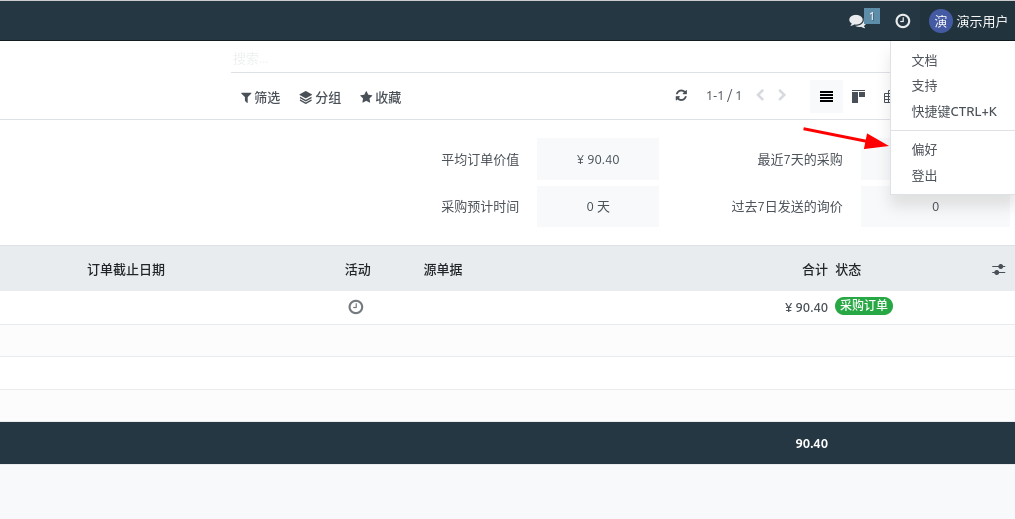Click the activity clock icon in order row
1015x519 pixels.
point(355,307)
